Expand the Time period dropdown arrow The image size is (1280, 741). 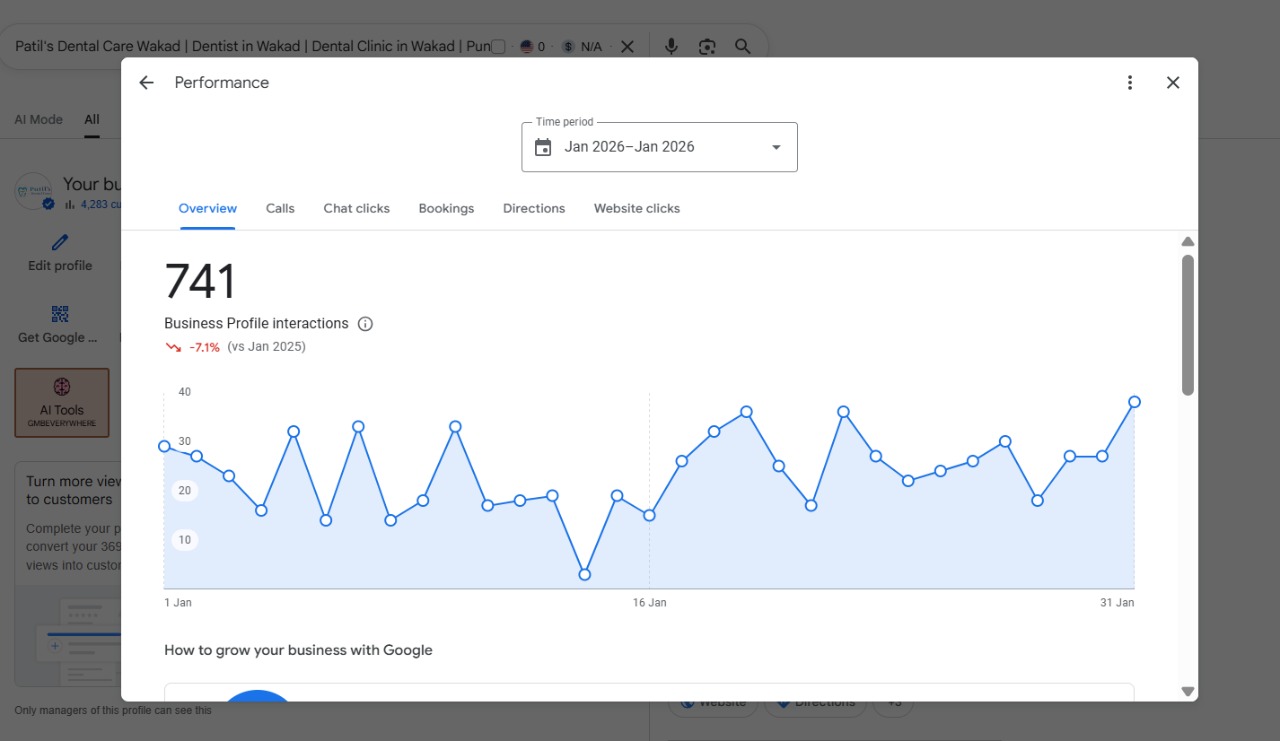(776, 147)
